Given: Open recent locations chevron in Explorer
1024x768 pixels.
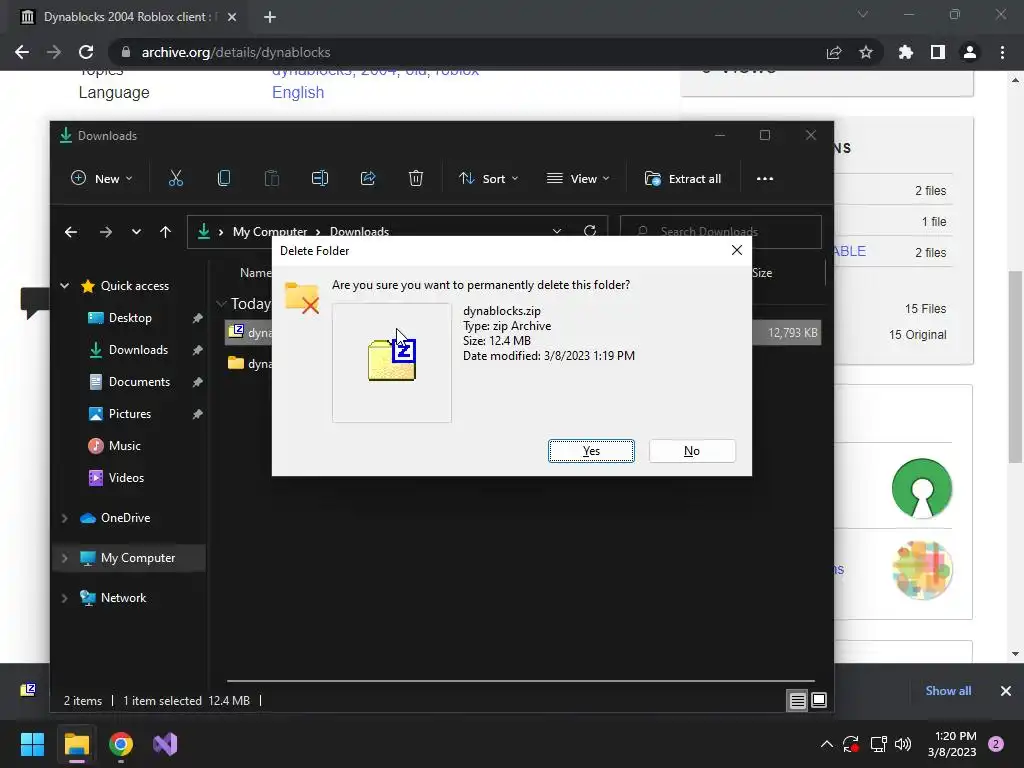Looking at the screenshot, I should [x=136, y=232].
